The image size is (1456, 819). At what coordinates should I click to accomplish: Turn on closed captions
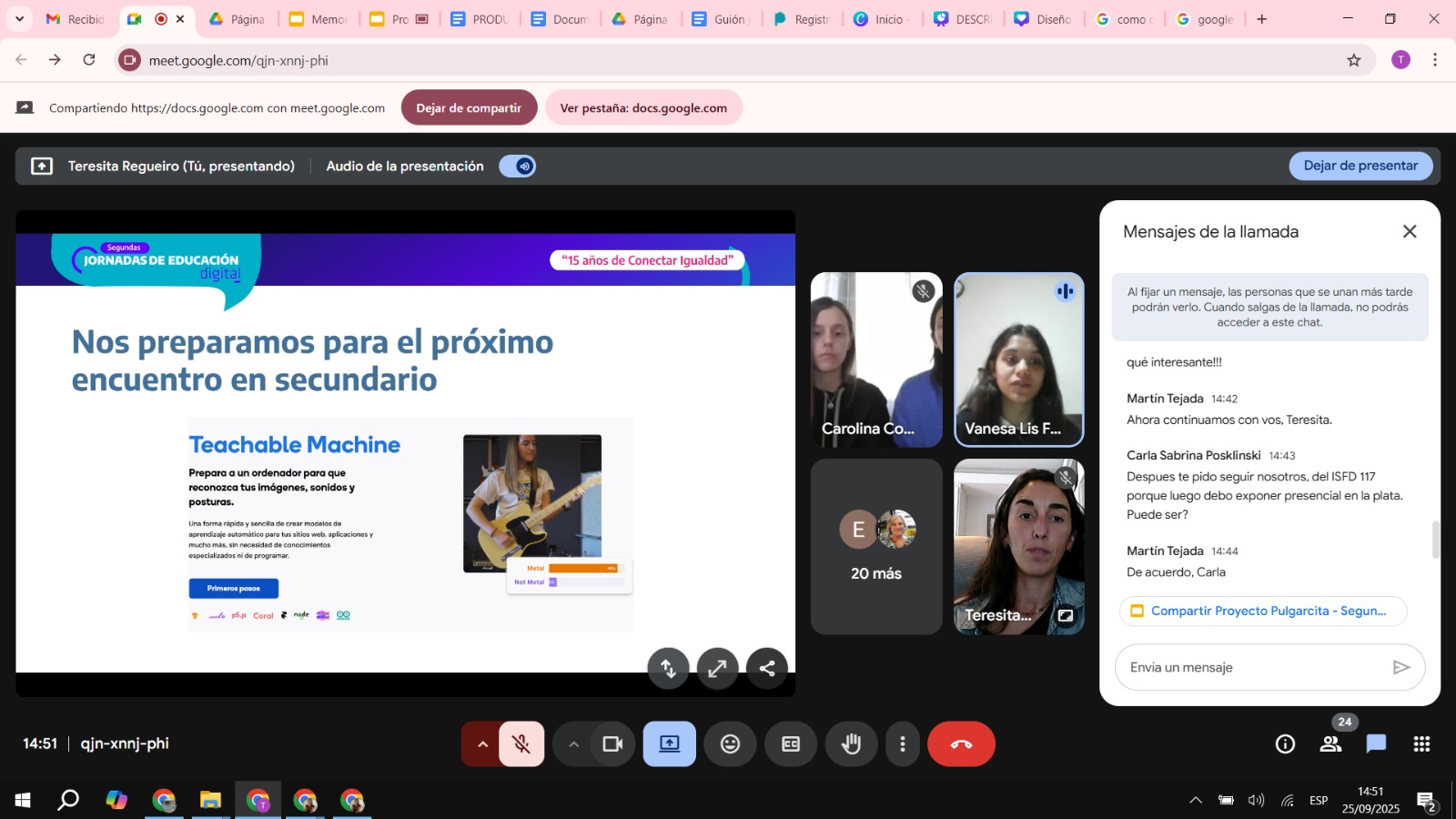click(x=791, y=744)
